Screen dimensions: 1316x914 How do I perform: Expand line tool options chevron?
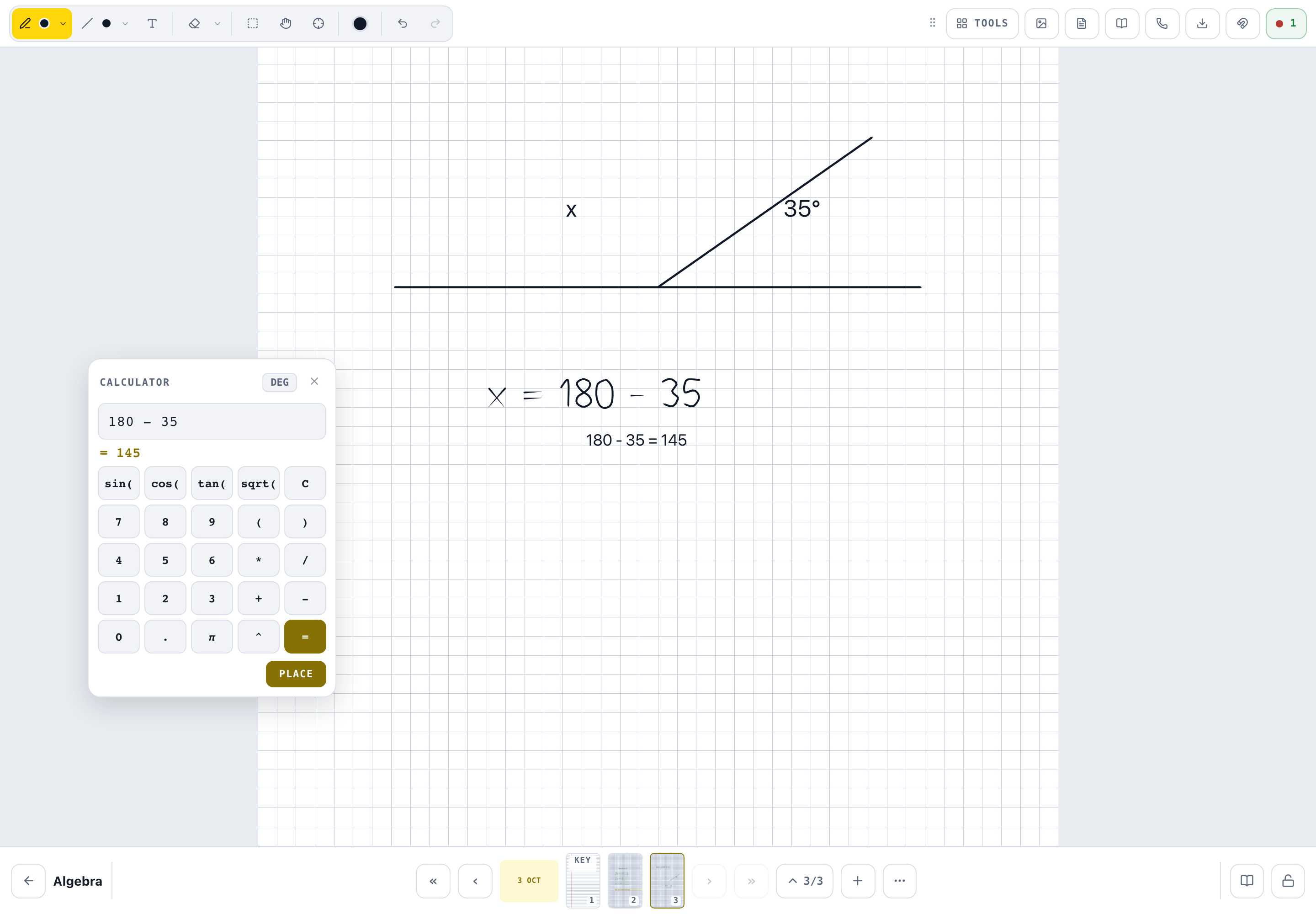coord(125,23)
